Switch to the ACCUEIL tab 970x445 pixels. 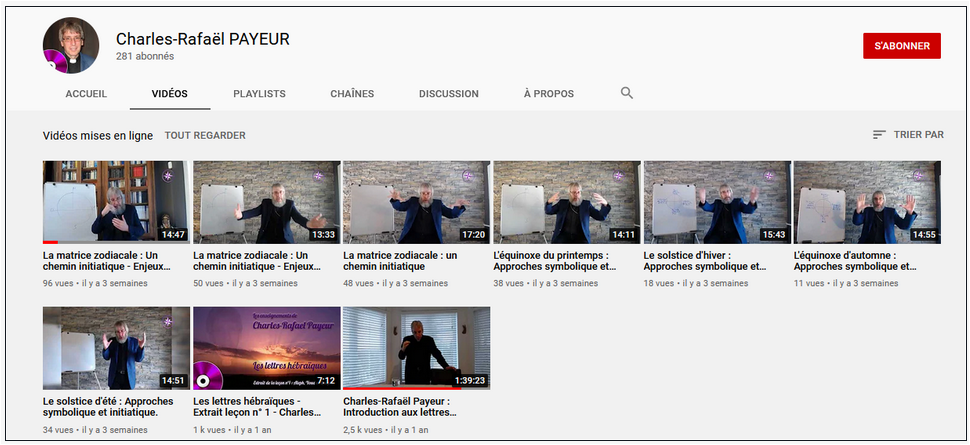coord(86,94)
